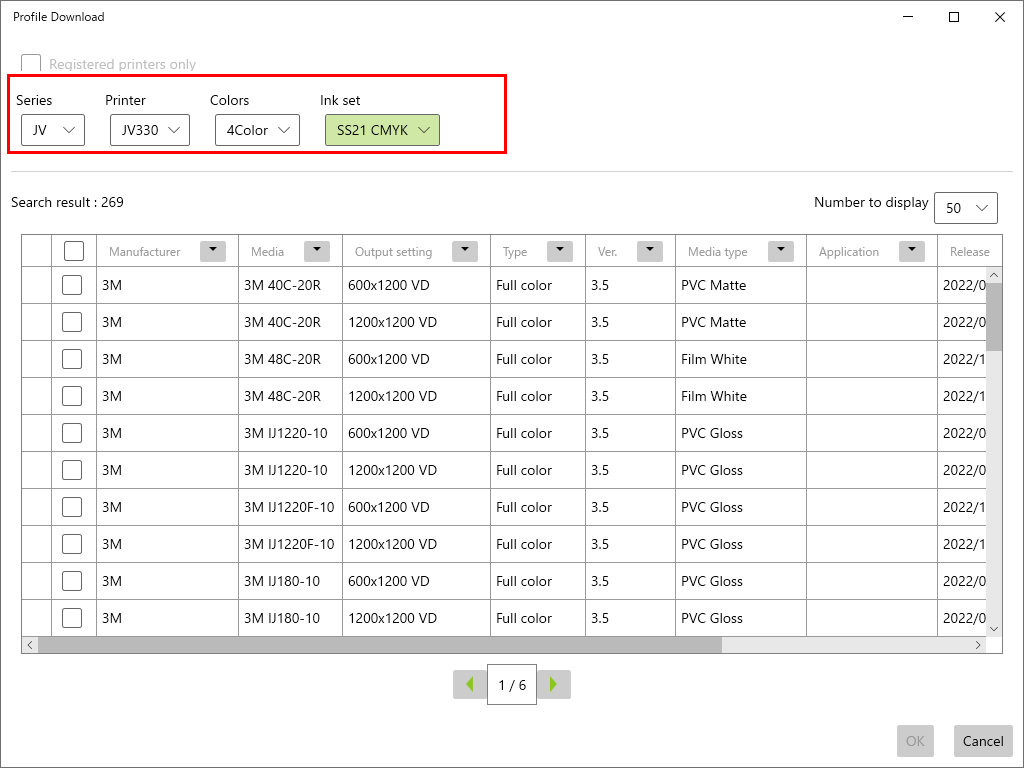
Task: Go to the previous results page
Action: point(469,684)
